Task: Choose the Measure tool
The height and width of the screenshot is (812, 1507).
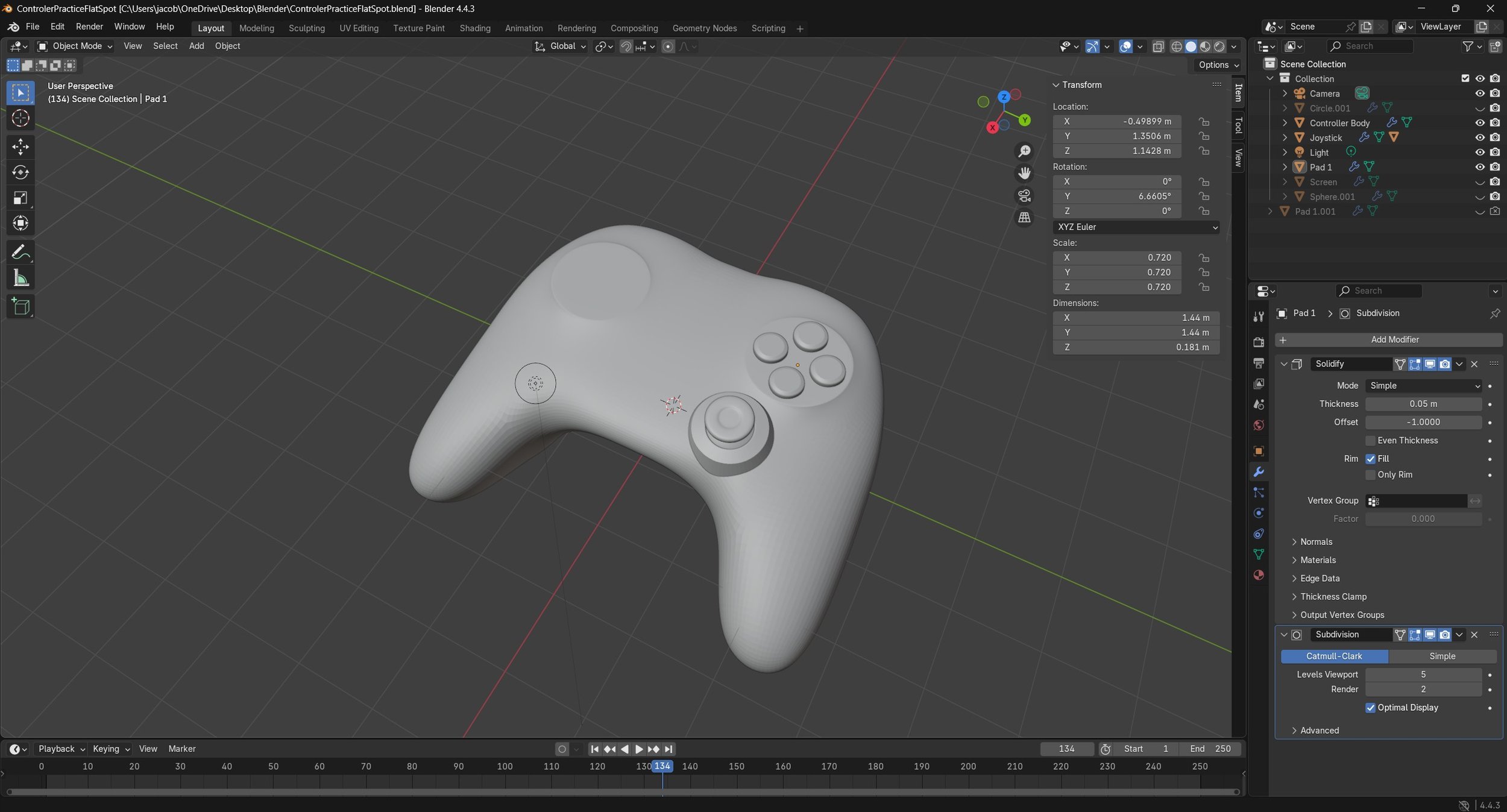Action: click(x=20, y=278)
